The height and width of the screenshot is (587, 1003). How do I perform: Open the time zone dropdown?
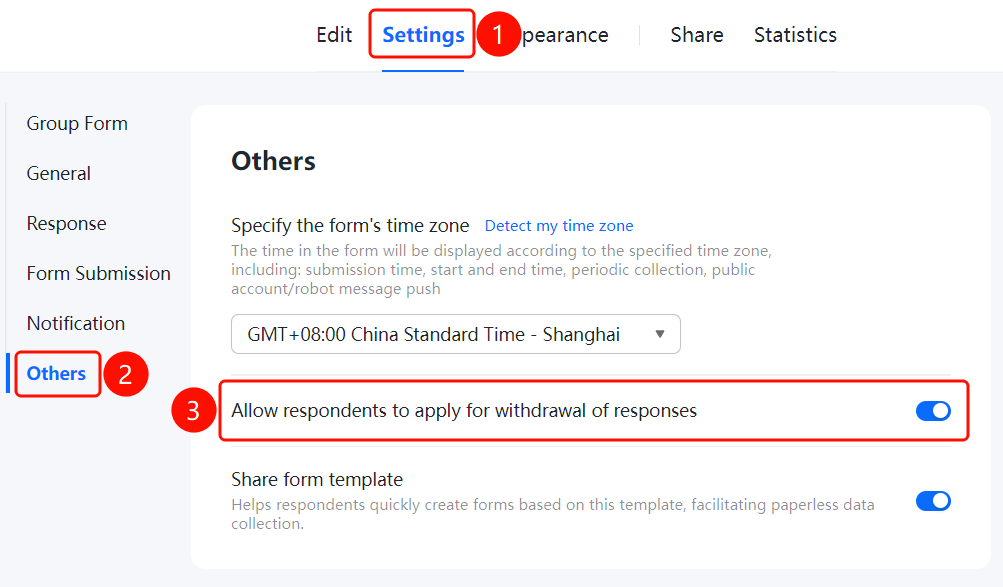(x=455, y=334)
